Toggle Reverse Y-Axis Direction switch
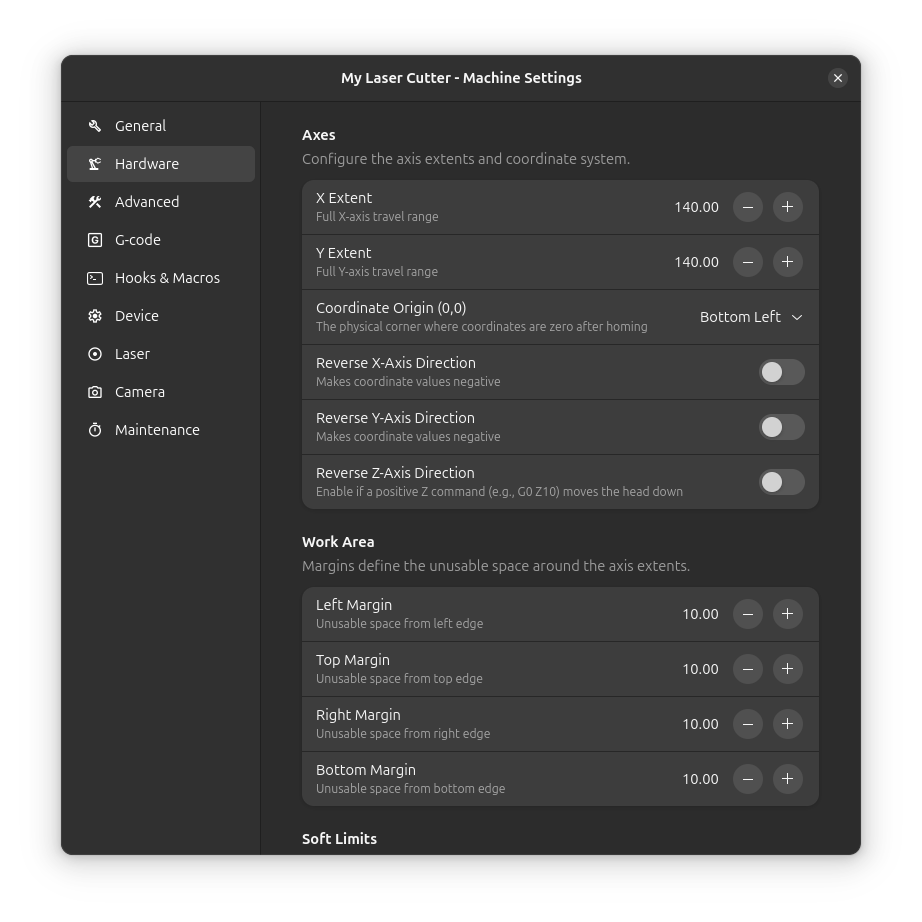 (x=781, y=427)
